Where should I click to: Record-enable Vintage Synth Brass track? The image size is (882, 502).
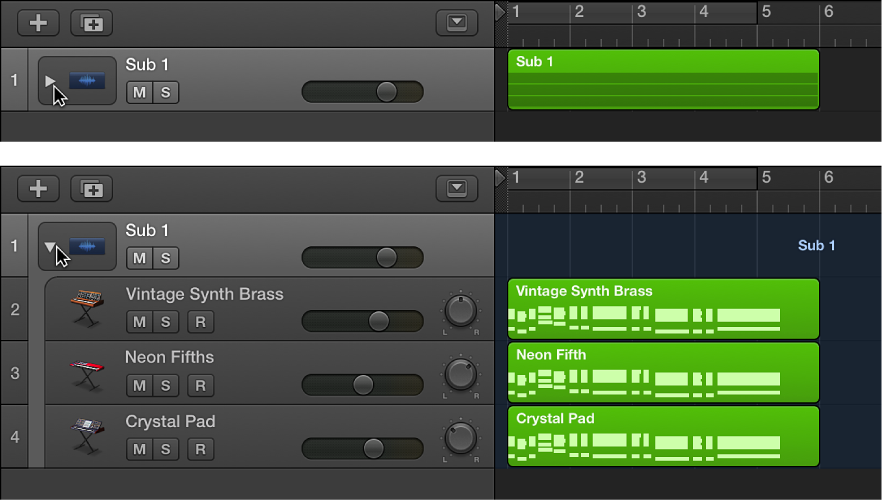(x=200, y=322)
